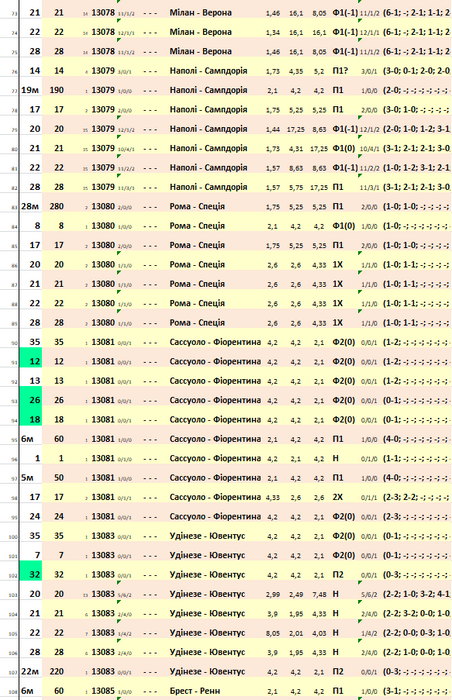Select the "Сассуоло - Фіорентина" cell in row 98
452x700 pixels.
click(215, 497)
